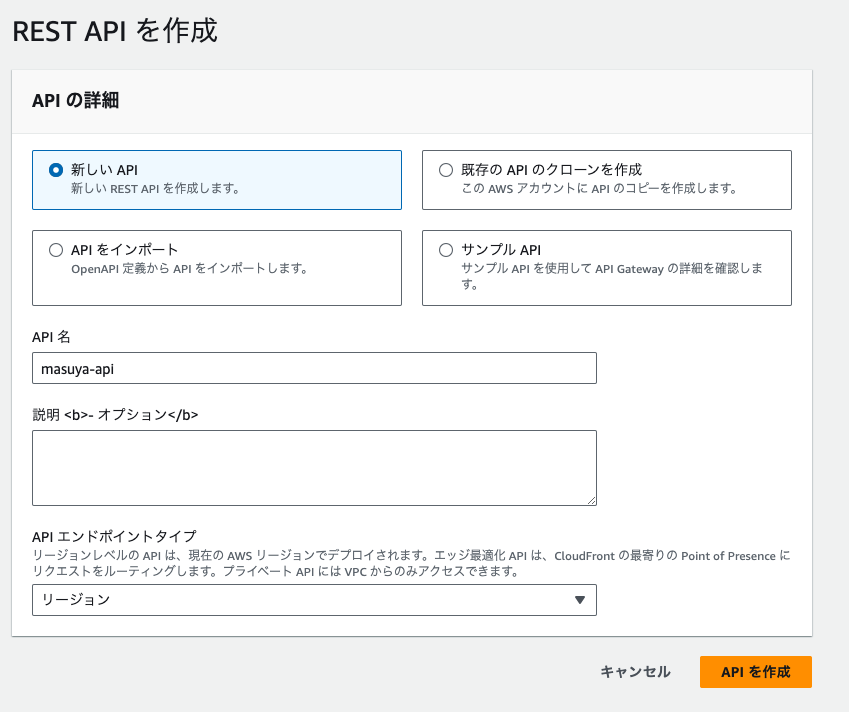The image size is (849, 712).
Task: Click the キャンセル button
Action: (635, 672)
